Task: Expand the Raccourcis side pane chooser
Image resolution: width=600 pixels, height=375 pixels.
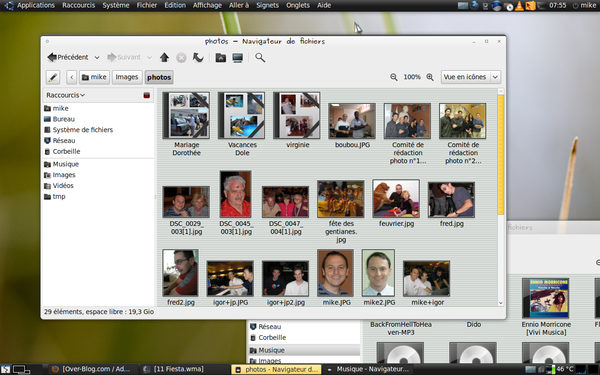Action: [65, 95]
